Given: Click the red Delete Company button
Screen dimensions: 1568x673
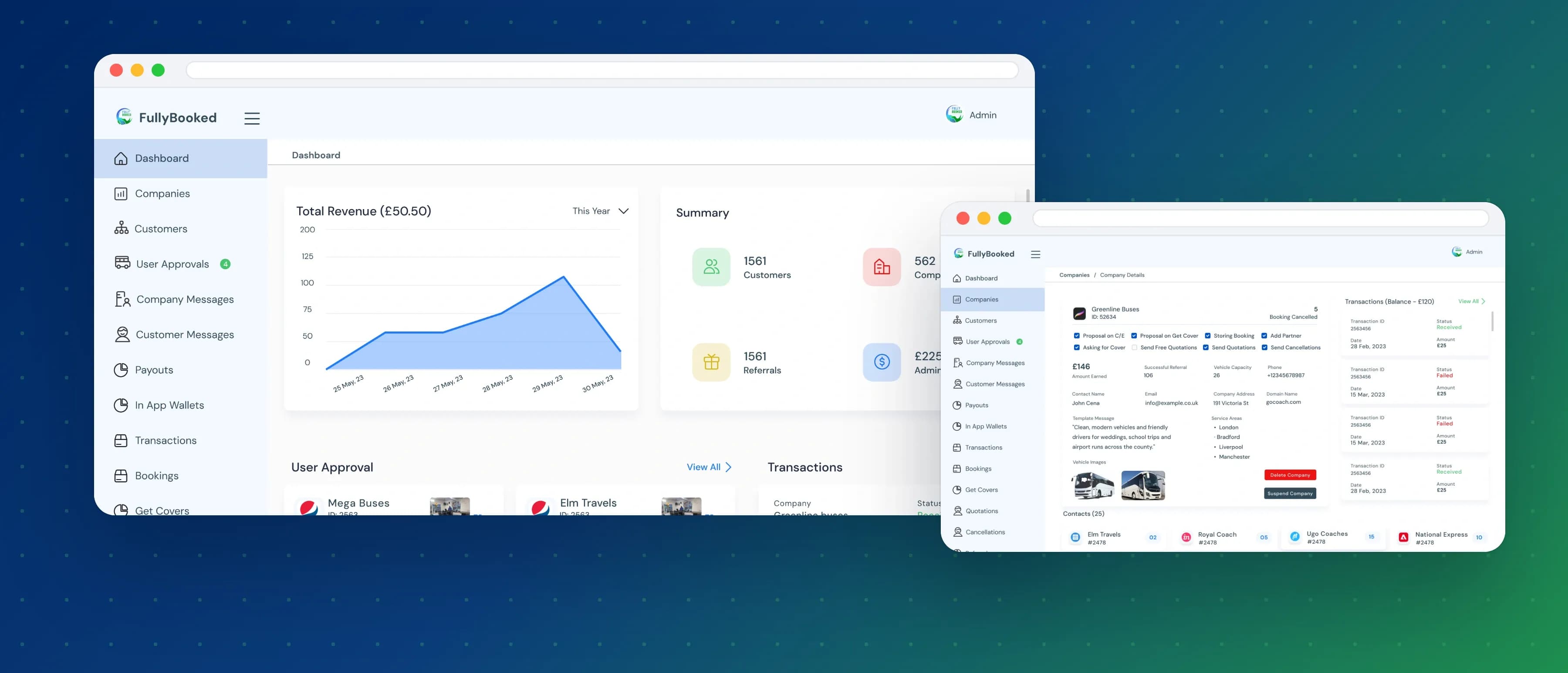Looking at the screenshot, I should click(x=1290, y=475).
